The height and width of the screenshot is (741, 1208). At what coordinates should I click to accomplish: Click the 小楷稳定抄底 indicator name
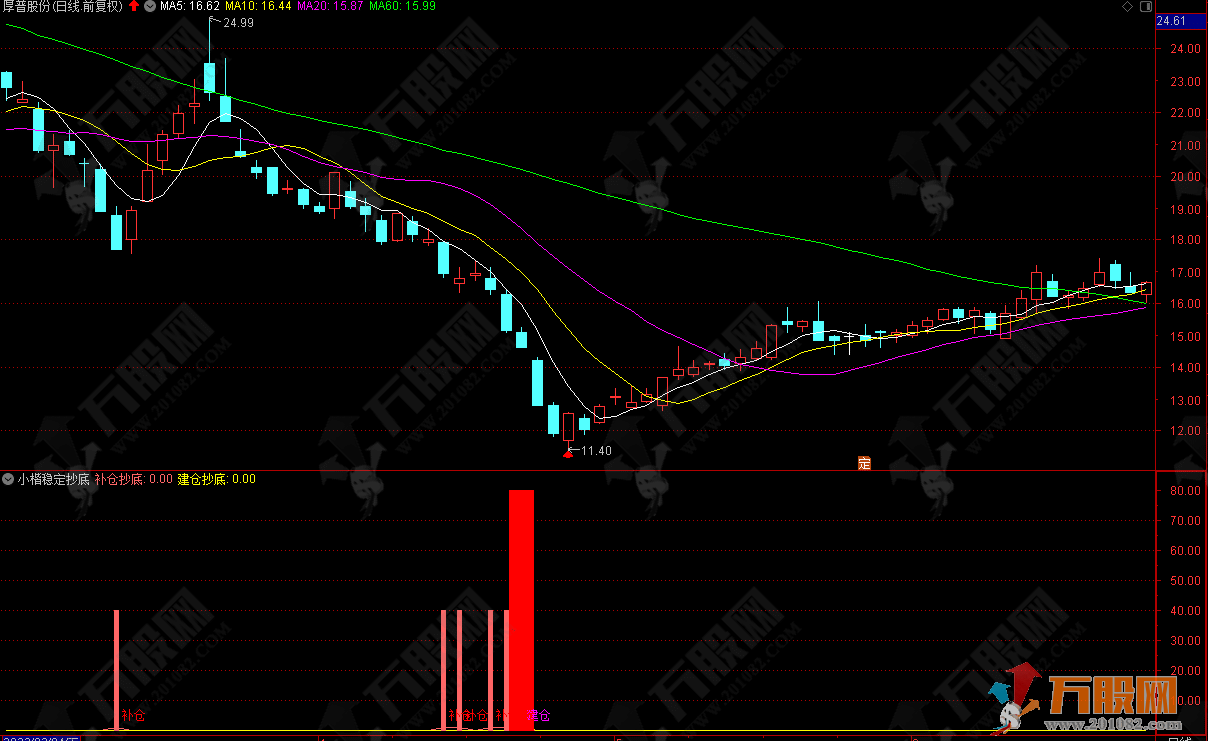pyautogui.click(x=54, y=479)
